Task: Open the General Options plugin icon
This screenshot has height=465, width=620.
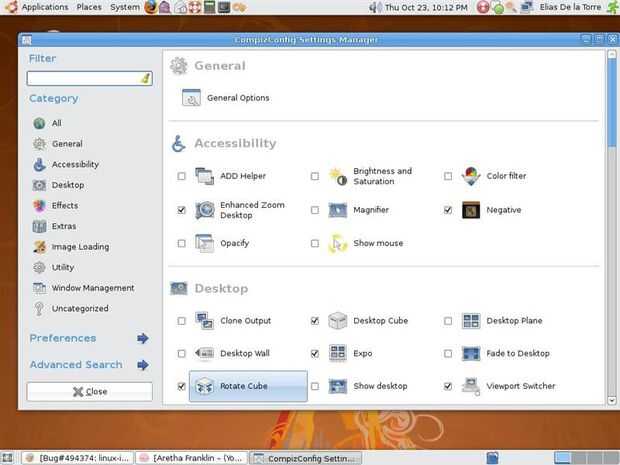Action: [x=191, y=98]
